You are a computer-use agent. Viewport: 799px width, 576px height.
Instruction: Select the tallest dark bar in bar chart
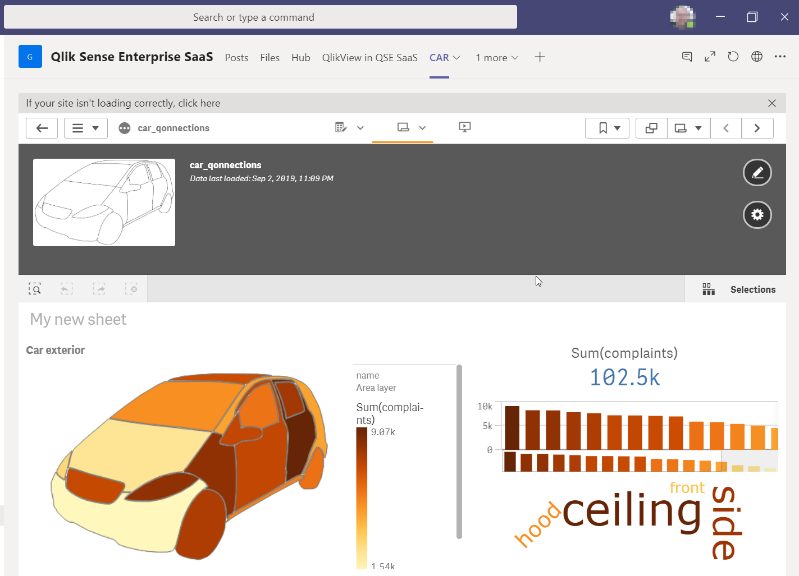512,428
